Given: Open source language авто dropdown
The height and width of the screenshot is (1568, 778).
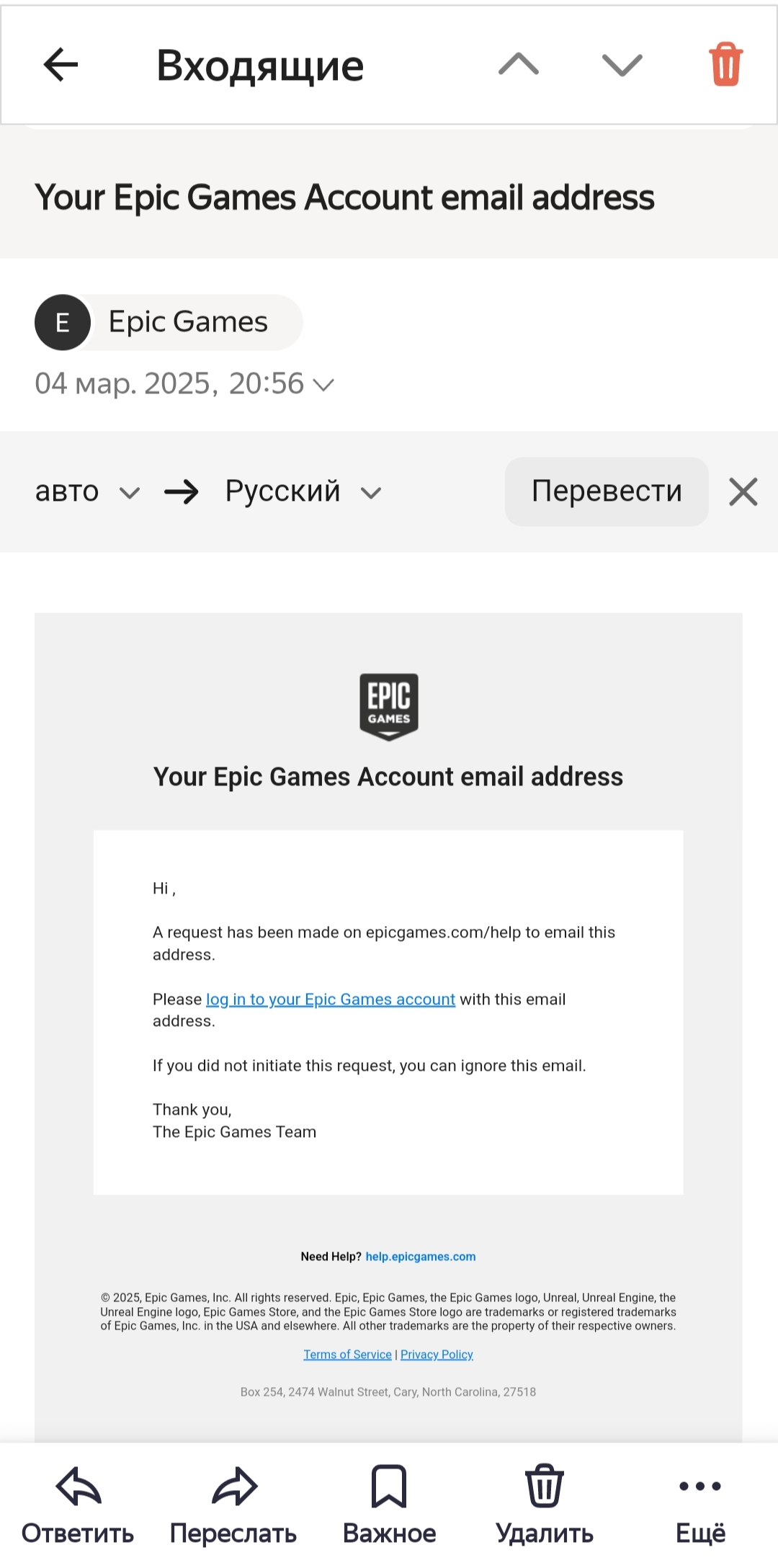Looking at the screenshot, I should pos(86,492).
